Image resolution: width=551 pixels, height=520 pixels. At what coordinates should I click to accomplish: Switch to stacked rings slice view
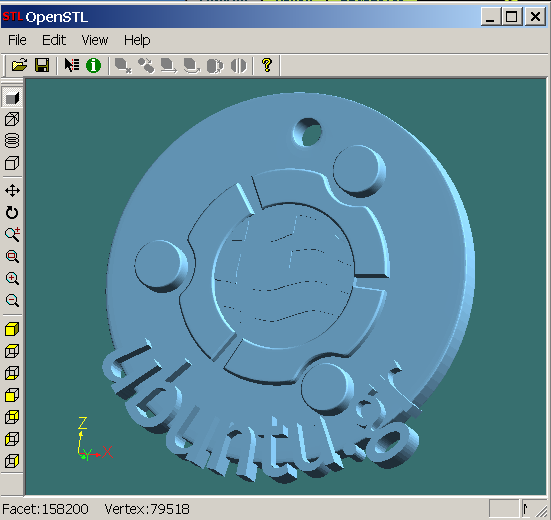coord(12,141)
